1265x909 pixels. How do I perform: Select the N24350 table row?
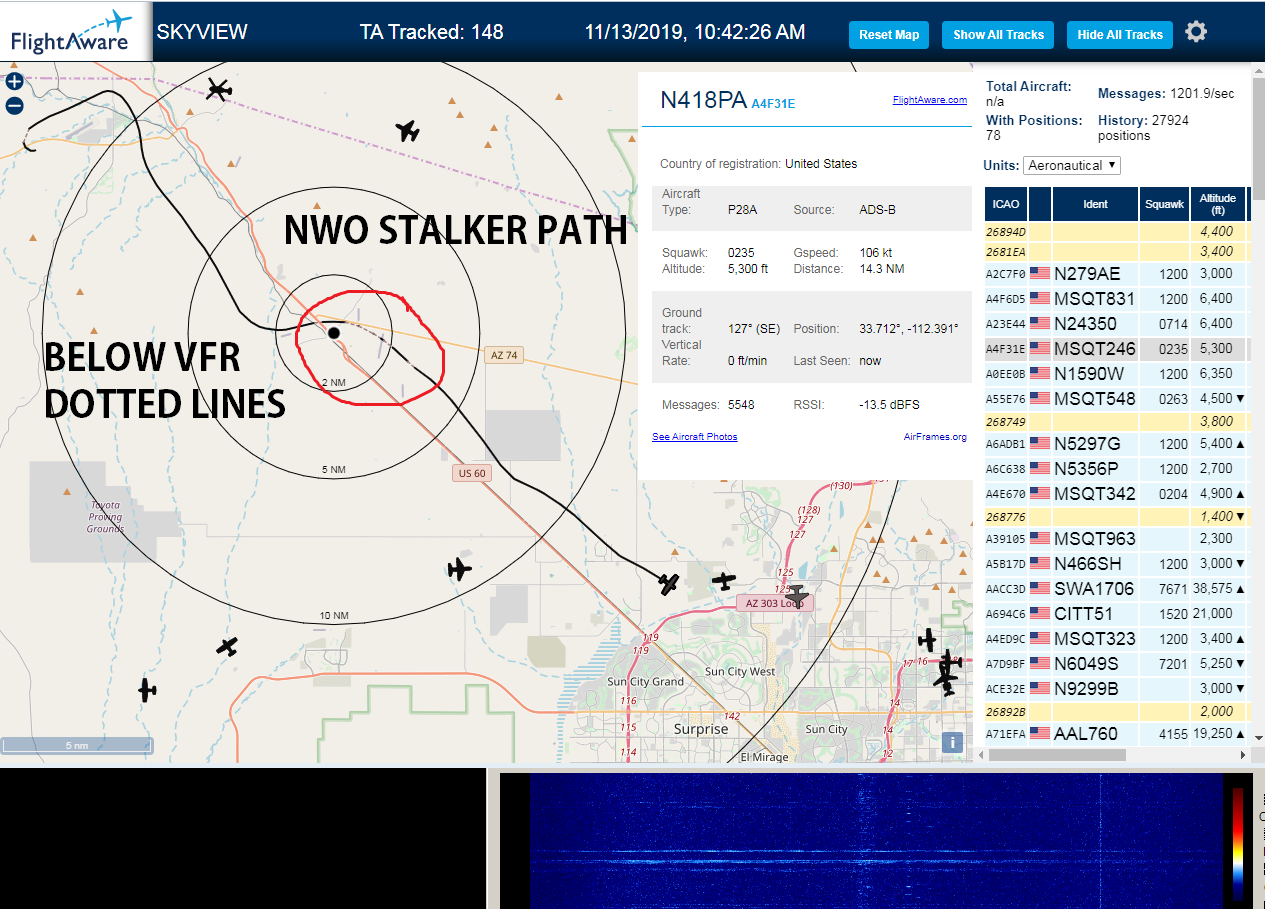point(1115,323)
